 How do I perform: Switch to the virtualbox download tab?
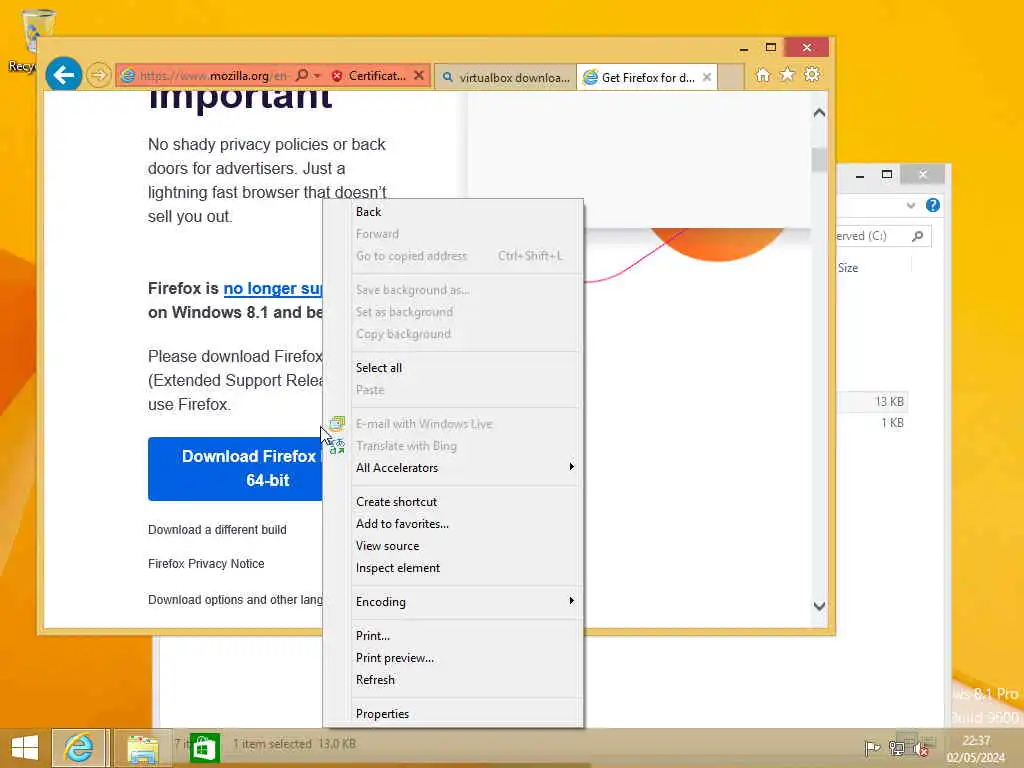[505, 77]
